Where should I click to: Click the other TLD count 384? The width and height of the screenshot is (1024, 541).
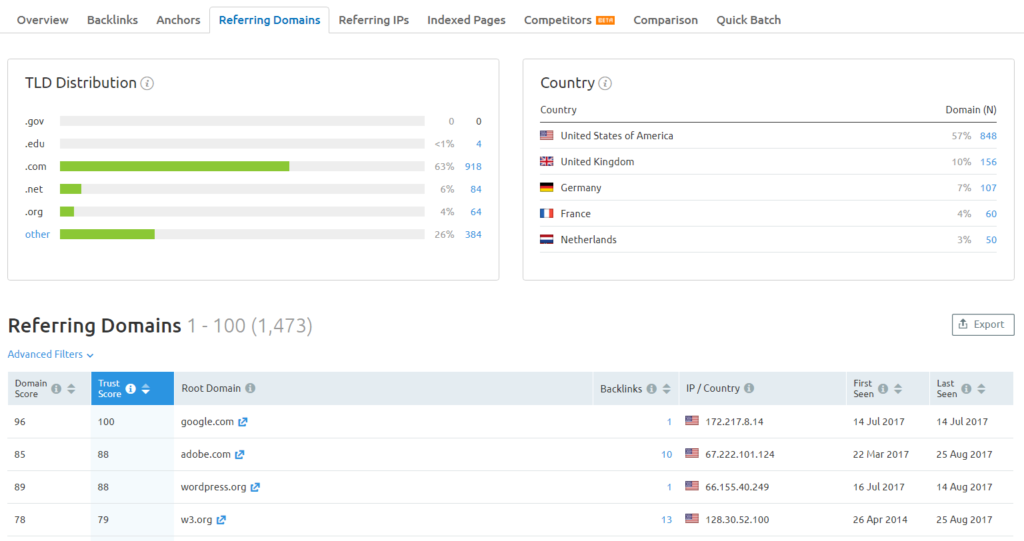(473, 235)
